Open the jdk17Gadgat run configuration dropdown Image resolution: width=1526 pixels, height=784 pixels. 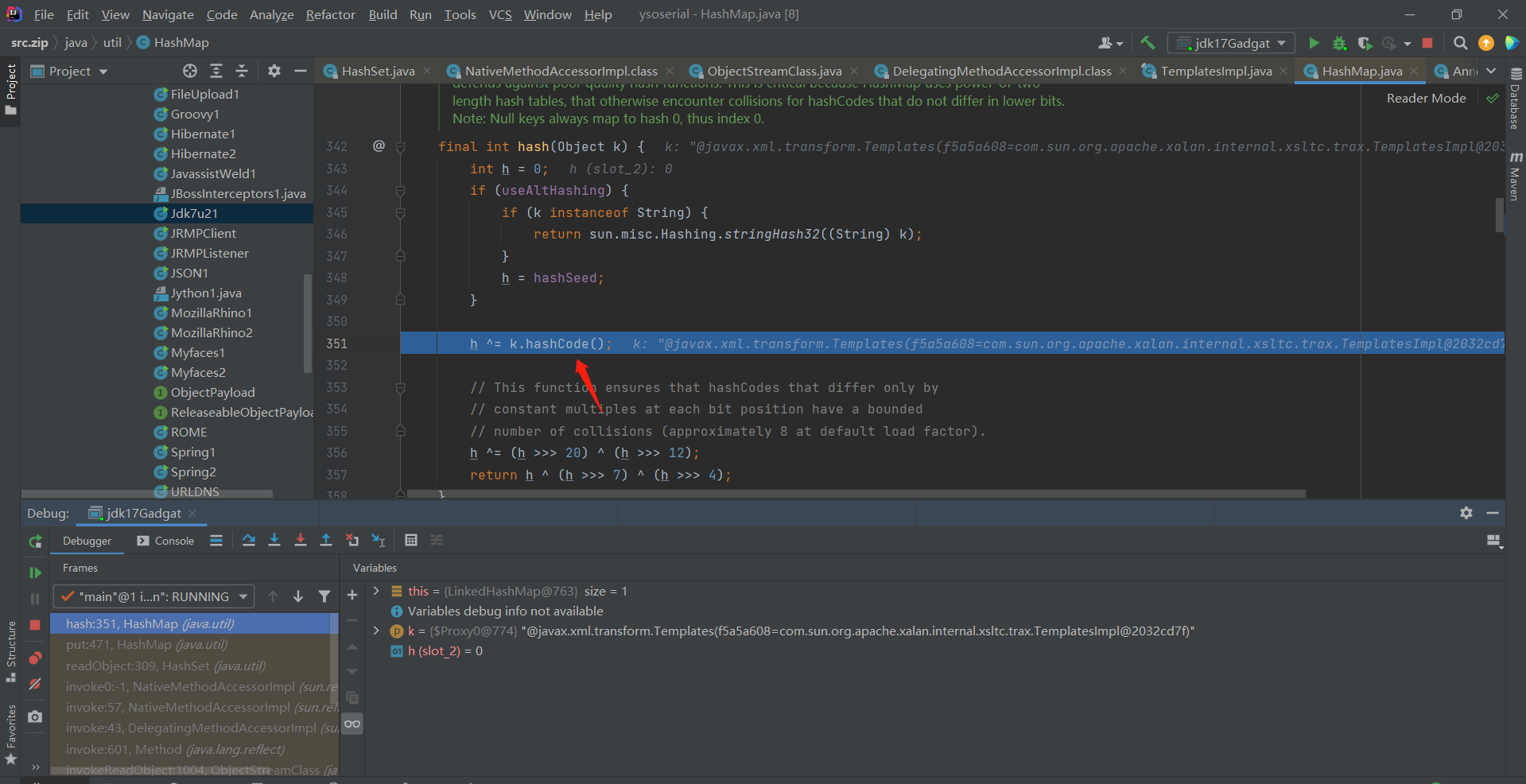coord(1231,43)
